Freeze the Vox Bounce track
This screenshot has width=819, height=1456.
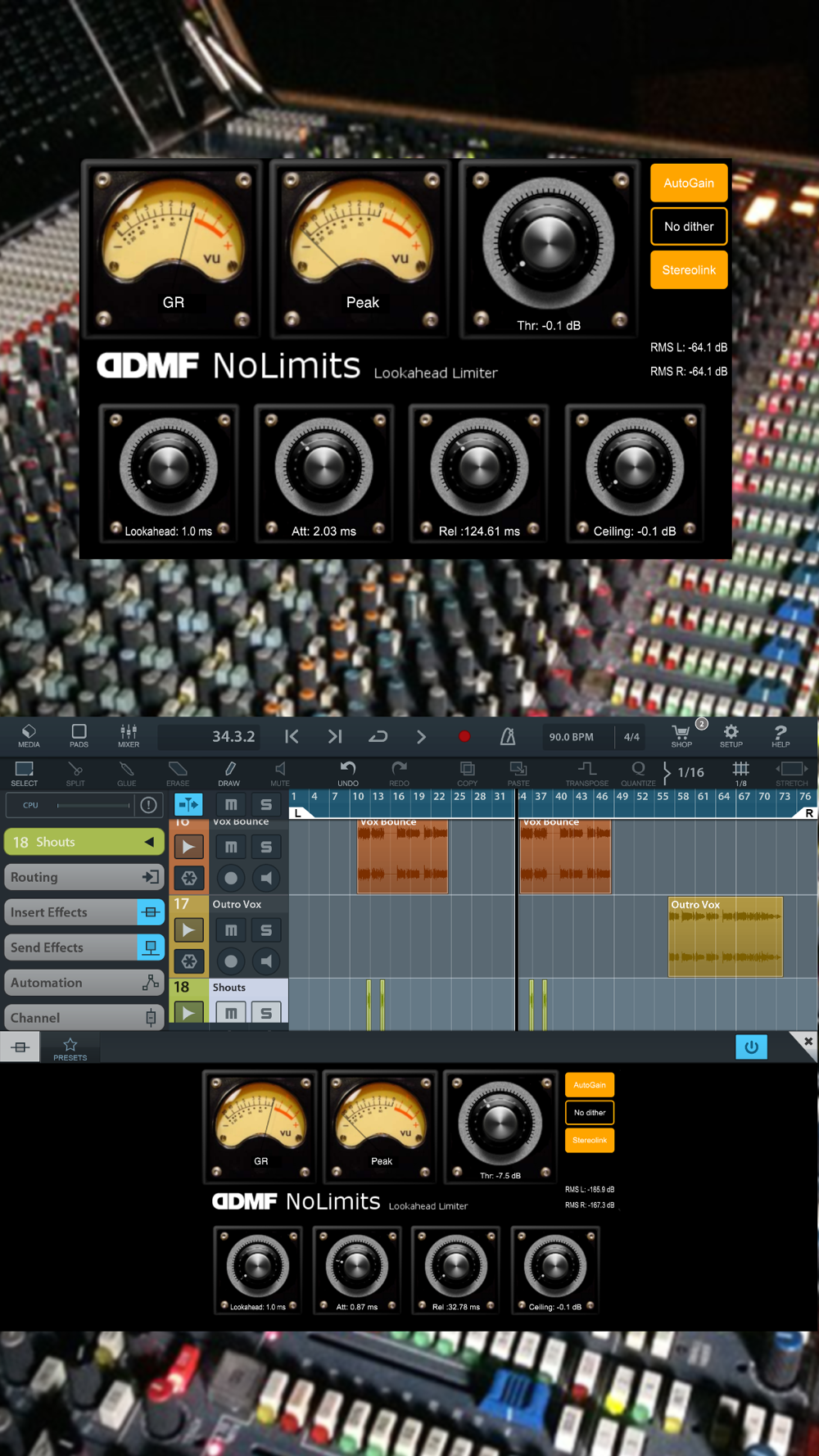[x=188, y=878]
